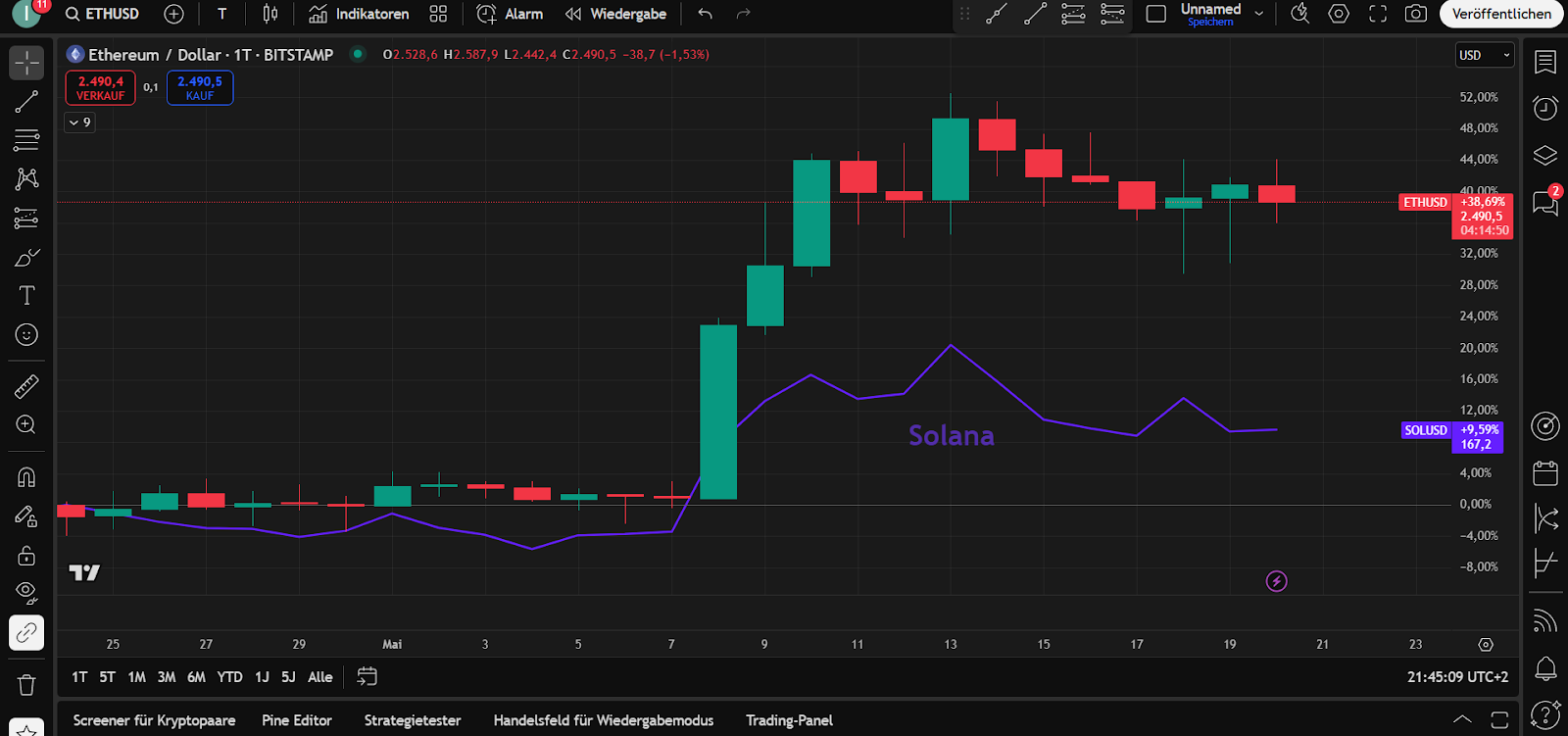The image size is (1568, 736).
Task: Open chart settings hexagon icon
Action: click(1339, 14)
